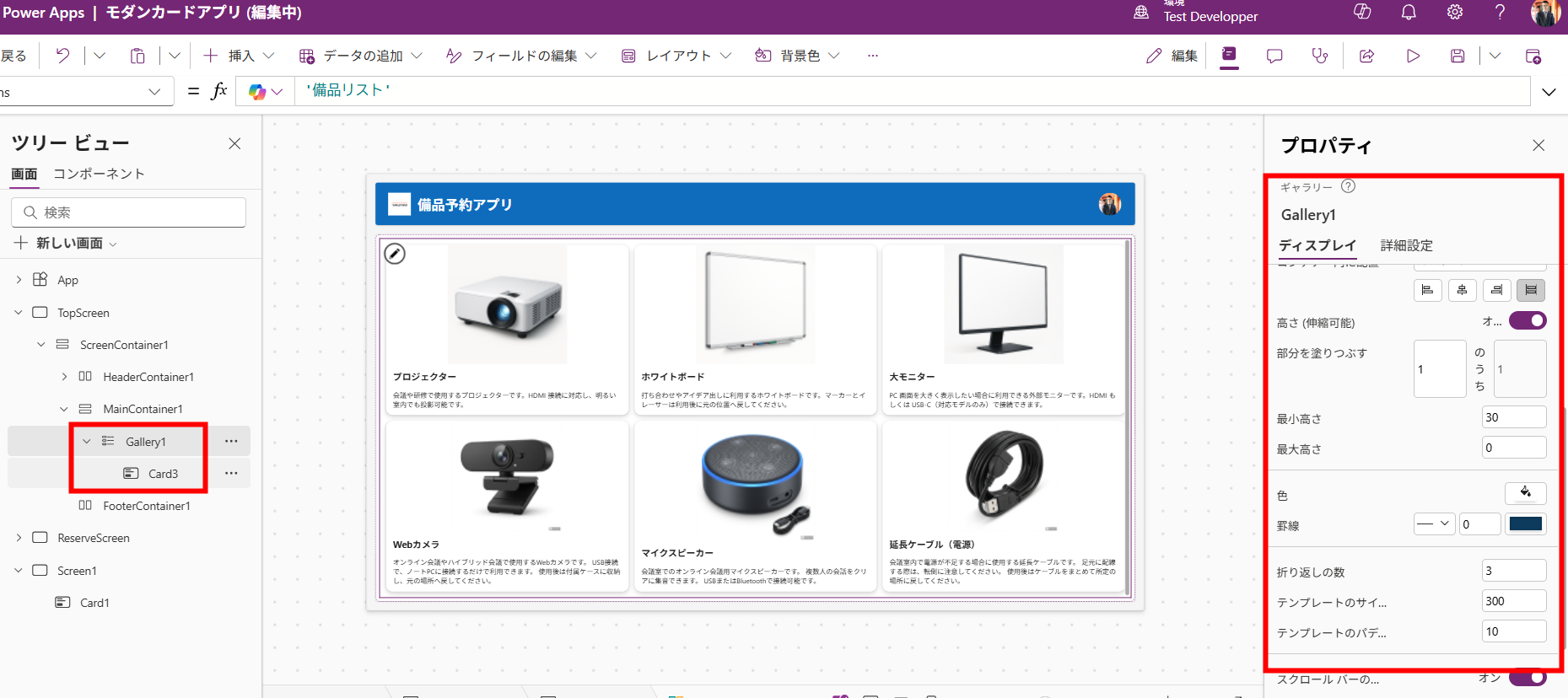Select the align-left icon in properties
The width and height of the screenshot is (1568, 698).
(x=1427, y=290)
